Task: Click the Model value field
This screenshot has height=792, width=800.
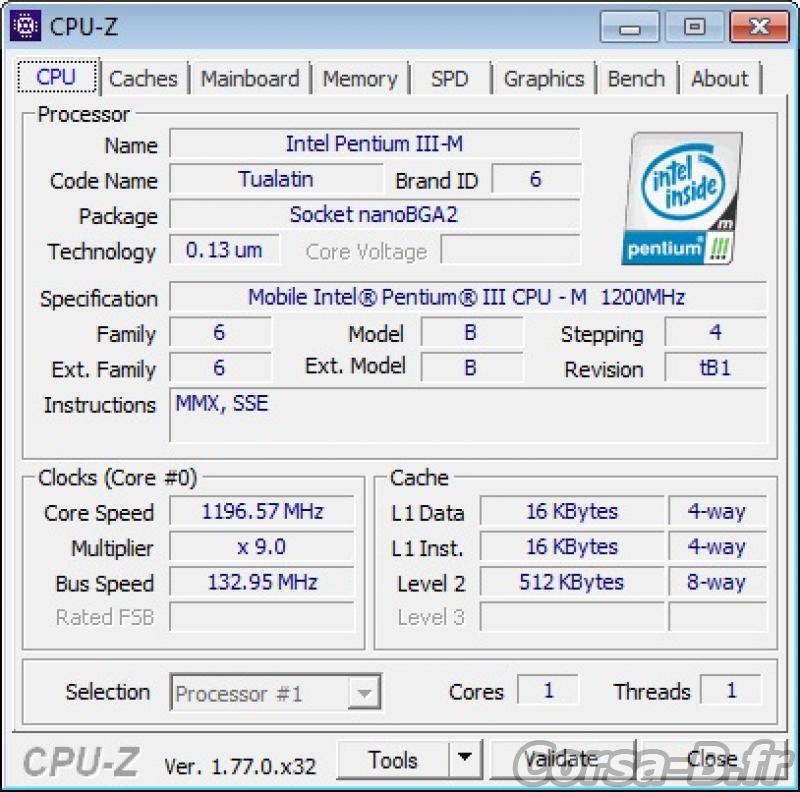Action: (x=471, y=332)
